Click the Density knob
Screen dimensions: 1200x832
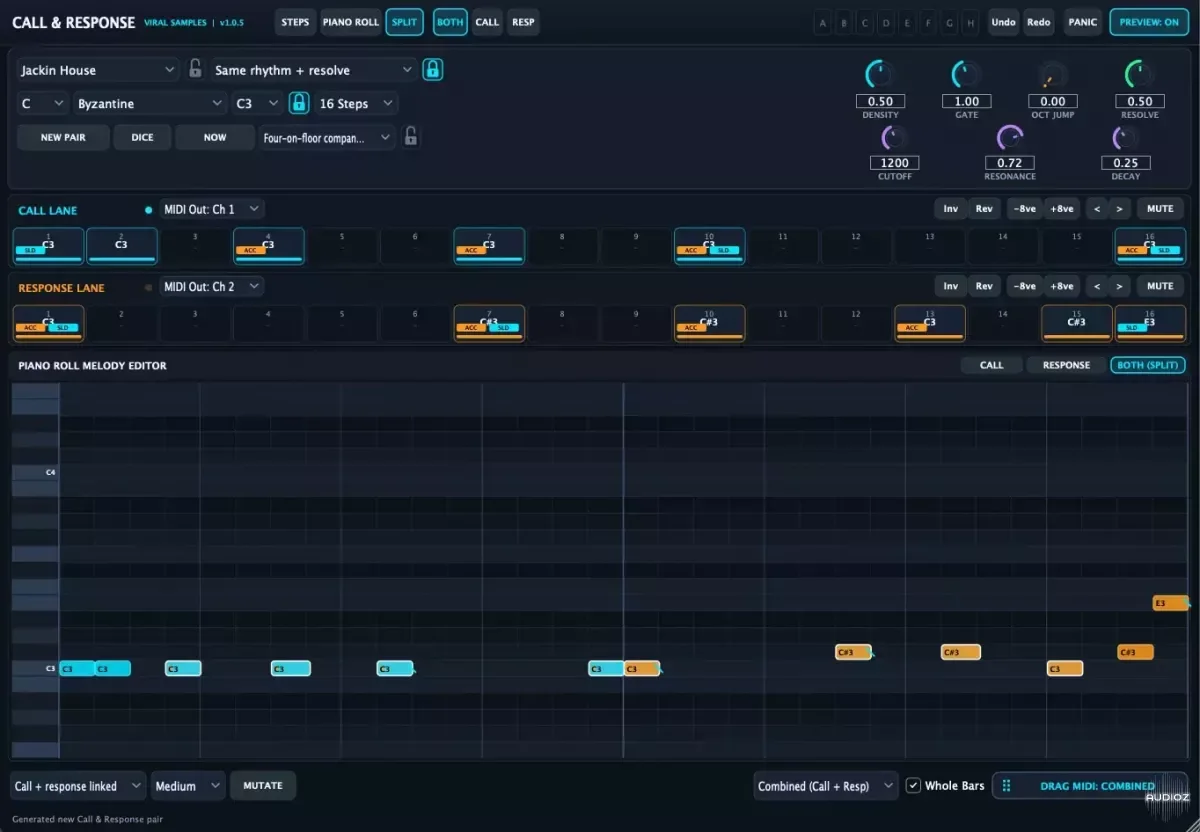(880, 75)
